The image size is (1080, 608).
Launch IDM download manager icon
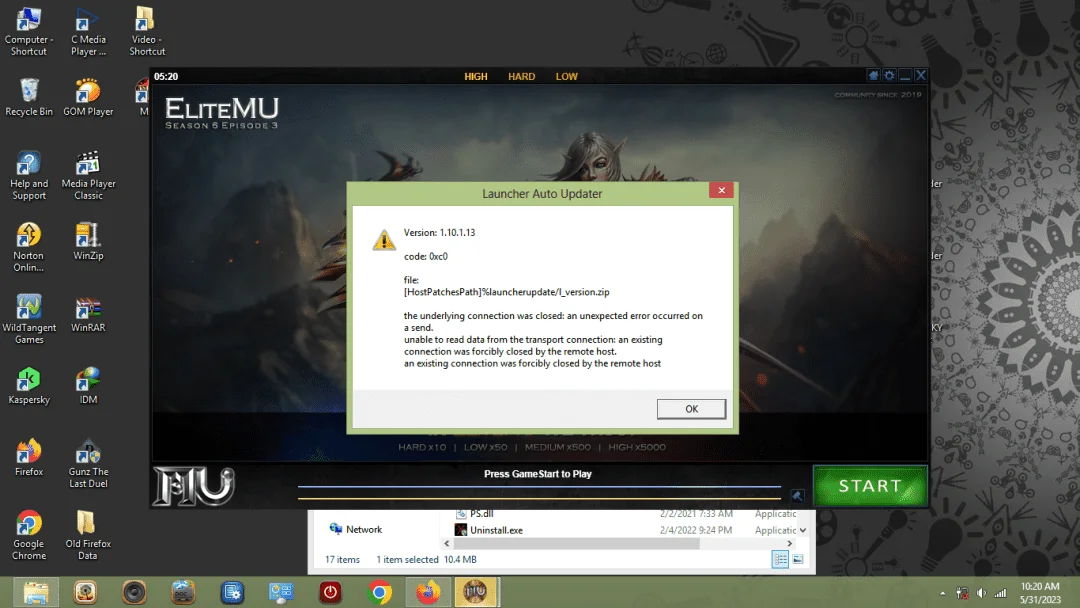(x=88, y=386)
